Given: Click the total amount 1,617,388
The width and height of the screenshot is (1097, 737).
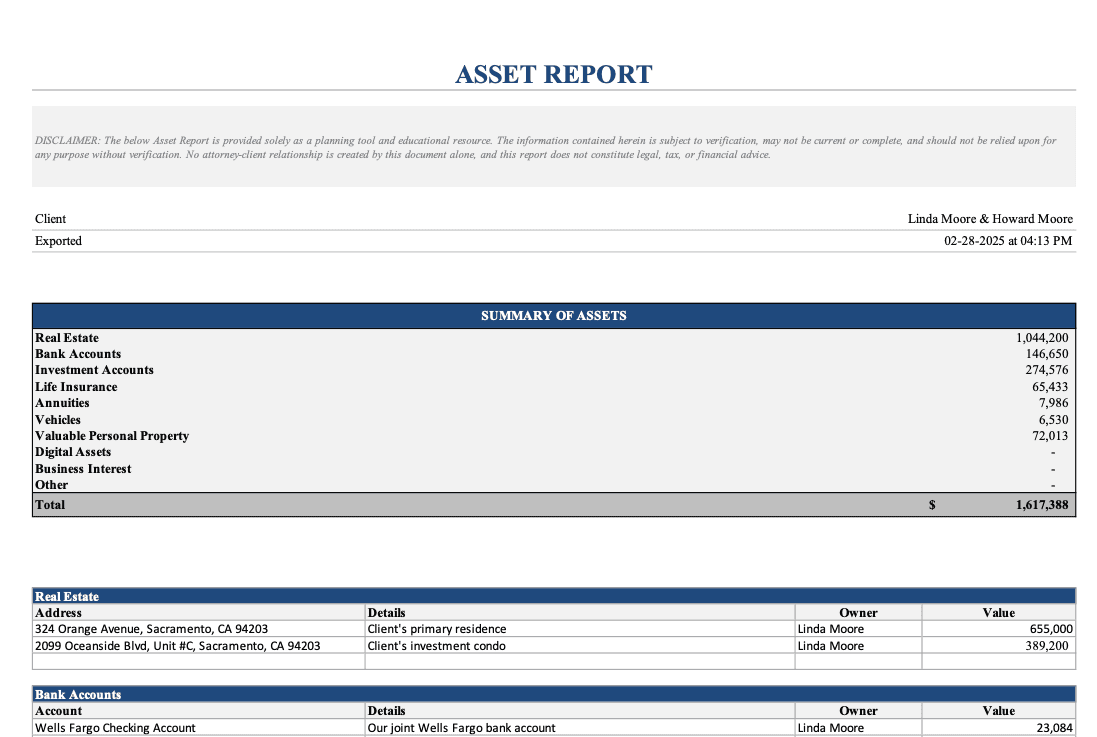Looking at the screenshot, I should pyautogui.click(x=1041, y=505).
